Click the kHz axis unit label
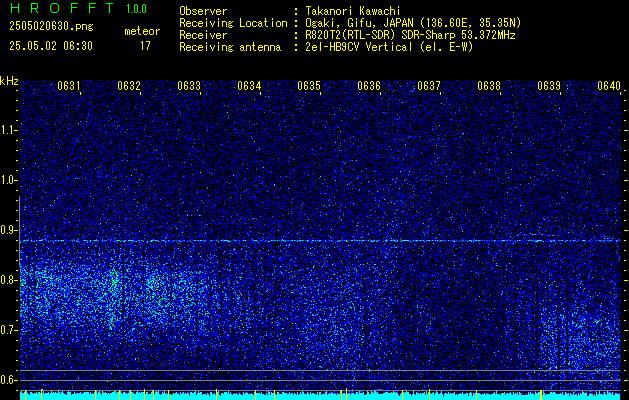This screenshot has width=629, height=400. (9, 81)
